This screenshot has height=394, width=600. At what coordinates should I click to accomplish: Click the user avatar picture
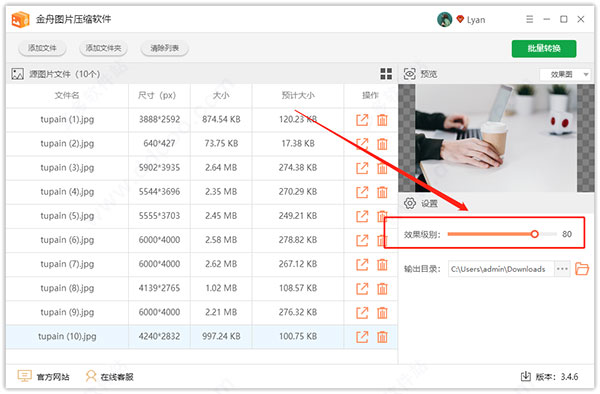pos(444,19)
